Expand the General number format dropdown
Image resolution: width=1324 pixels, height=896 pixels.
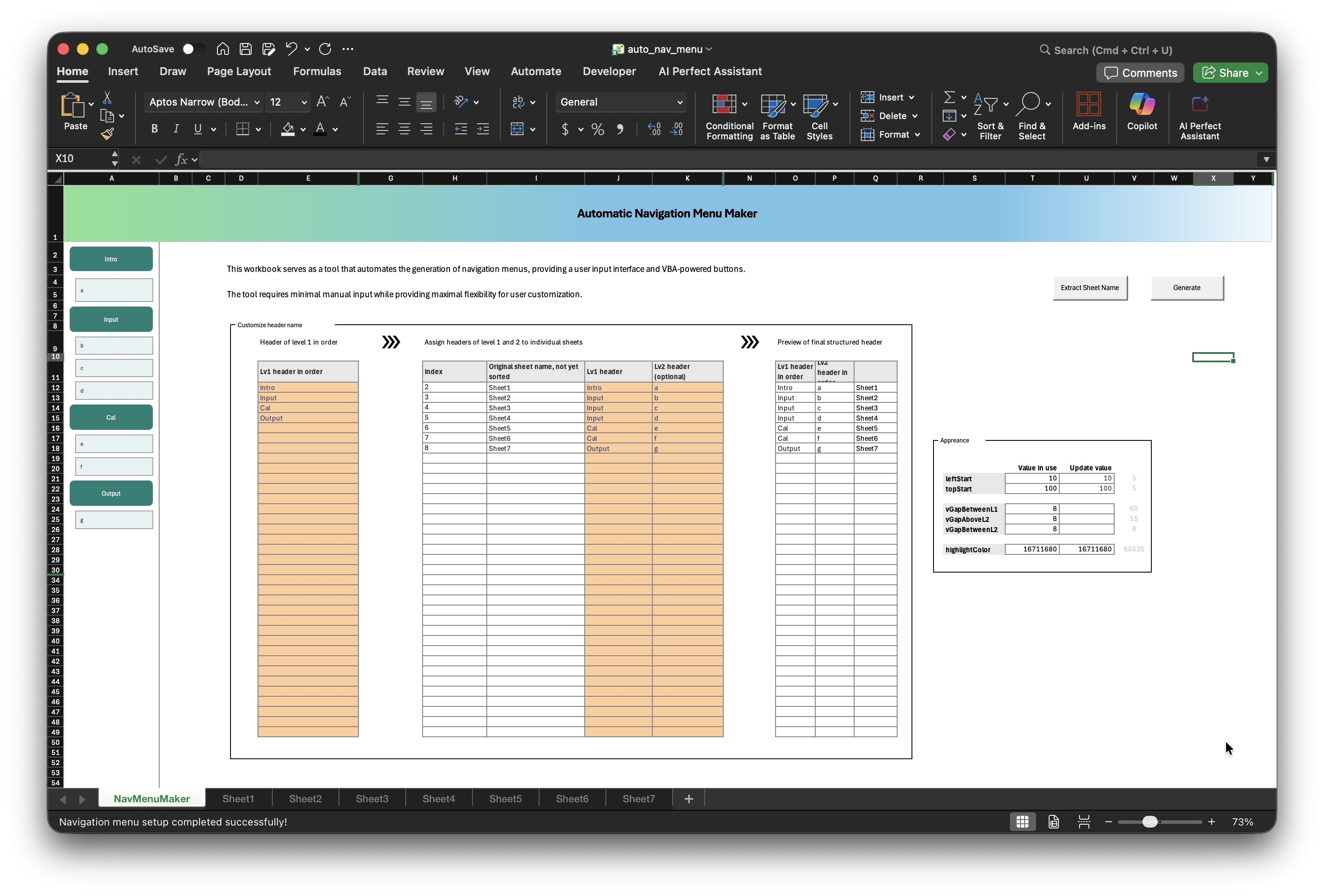point(680,103)
